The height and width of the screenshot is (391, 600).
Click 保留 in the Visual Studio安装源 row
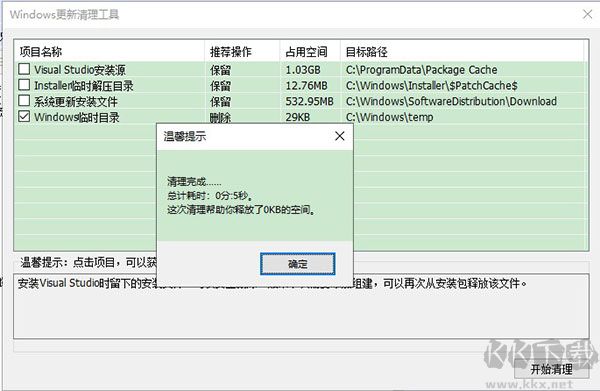[x=220, y=70]
